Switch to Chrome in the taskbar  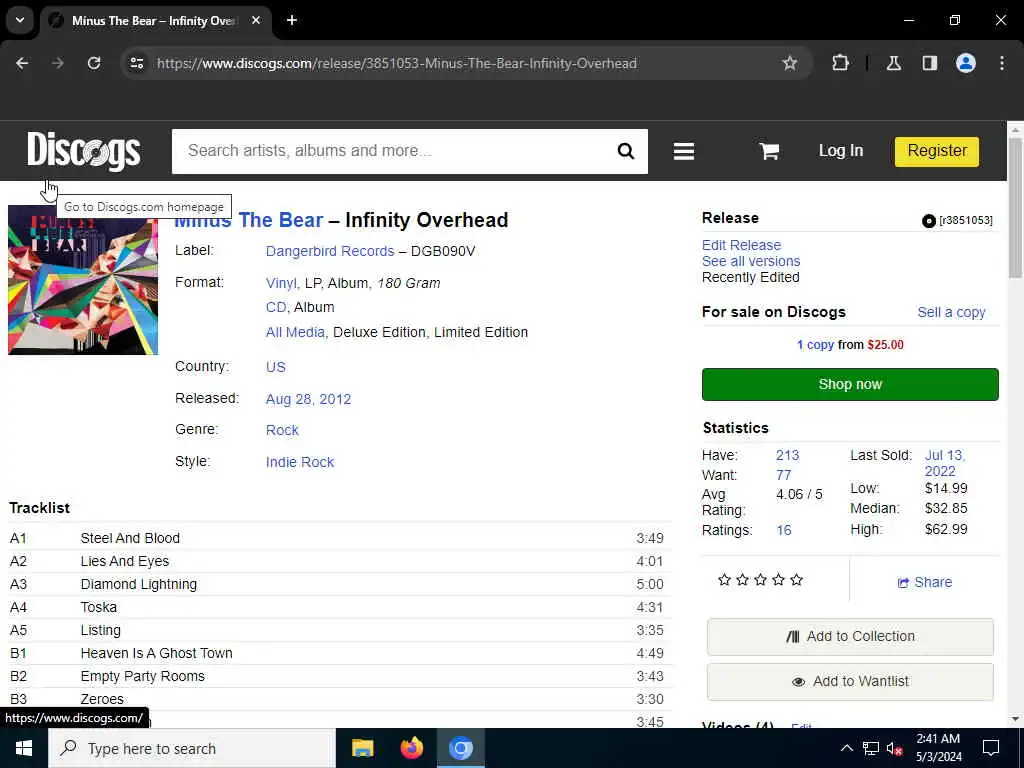coord(460,748)
